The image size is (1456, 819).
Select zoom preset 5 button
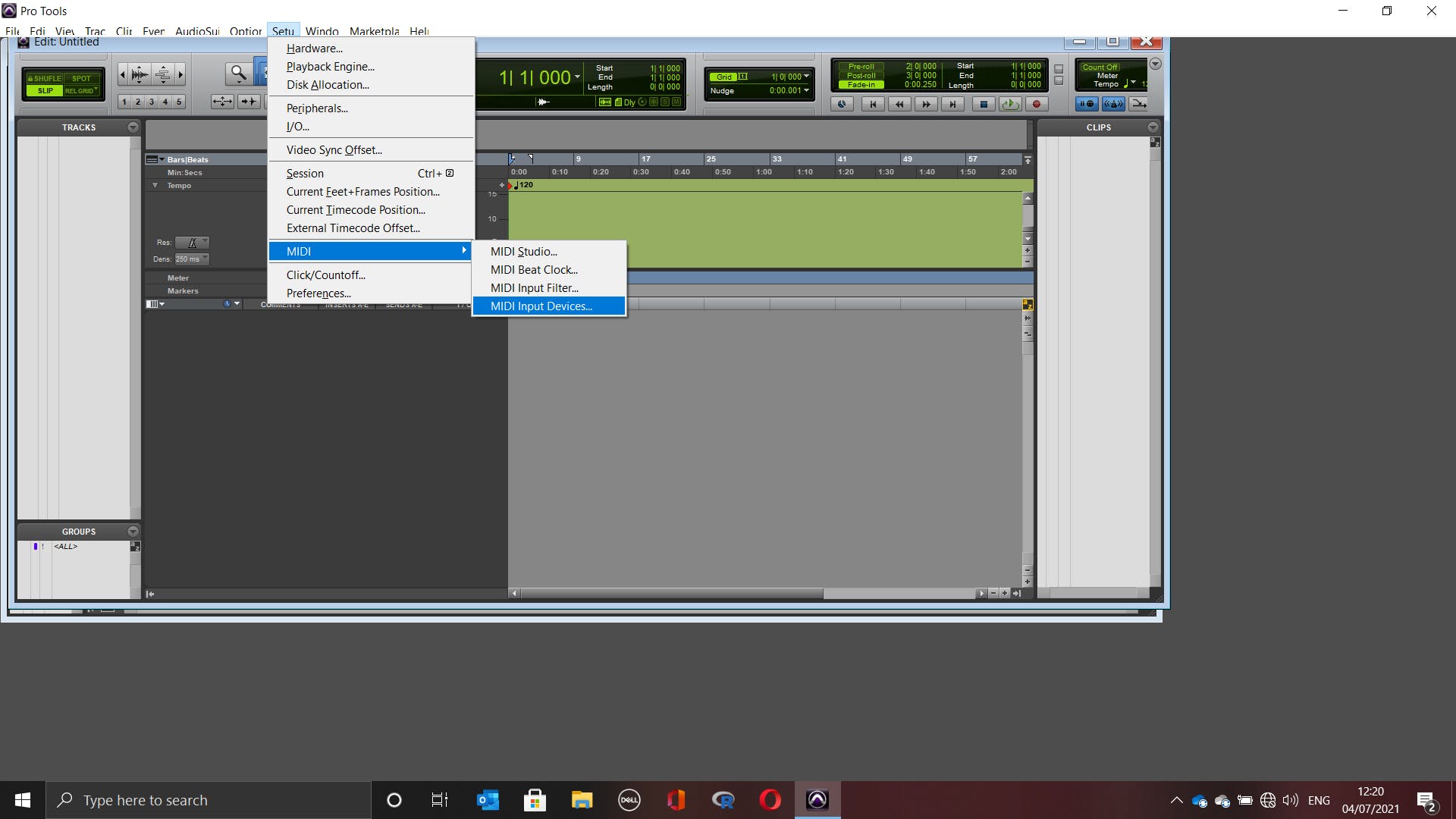coord(179,102)
